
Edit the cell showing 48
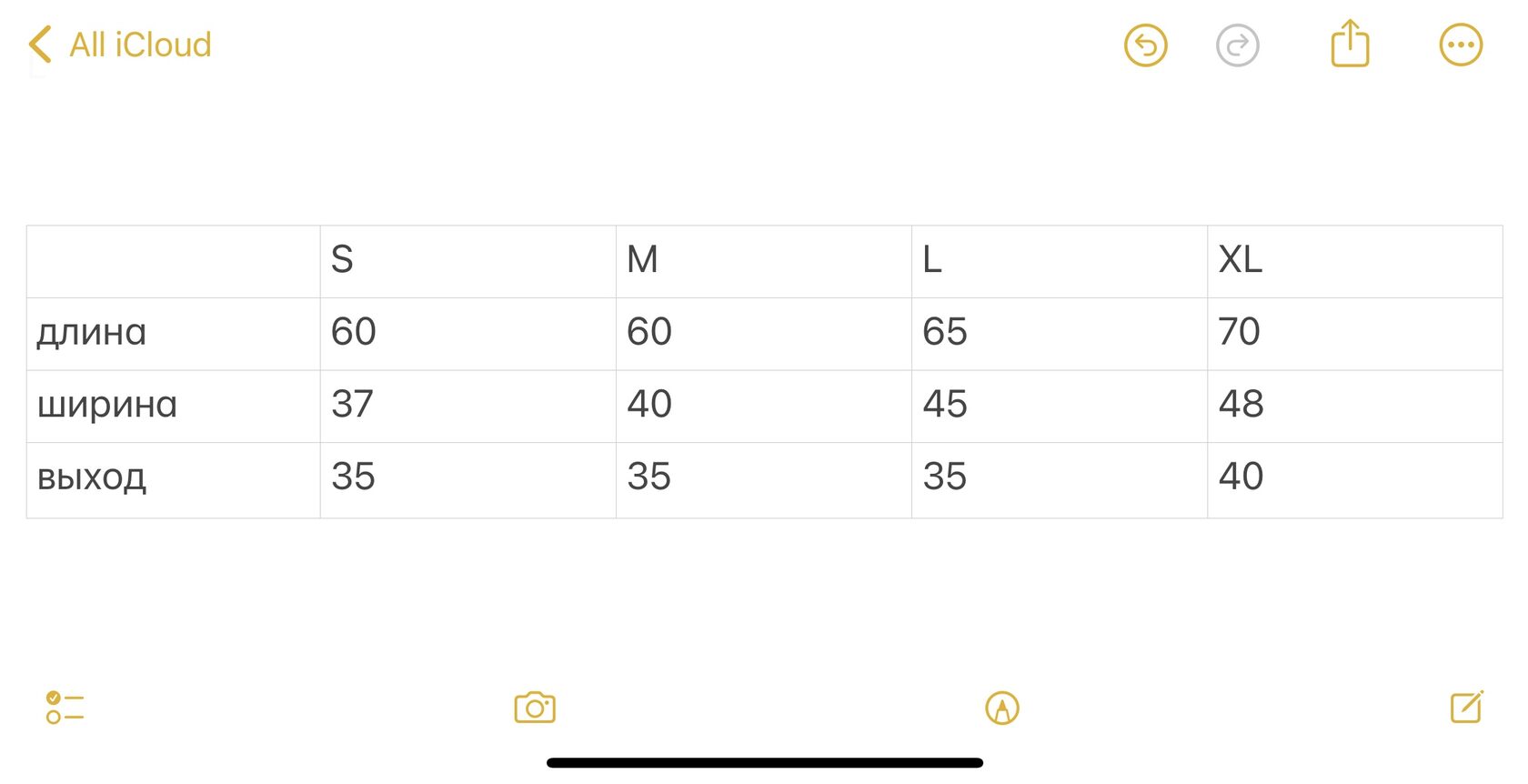1354,407
